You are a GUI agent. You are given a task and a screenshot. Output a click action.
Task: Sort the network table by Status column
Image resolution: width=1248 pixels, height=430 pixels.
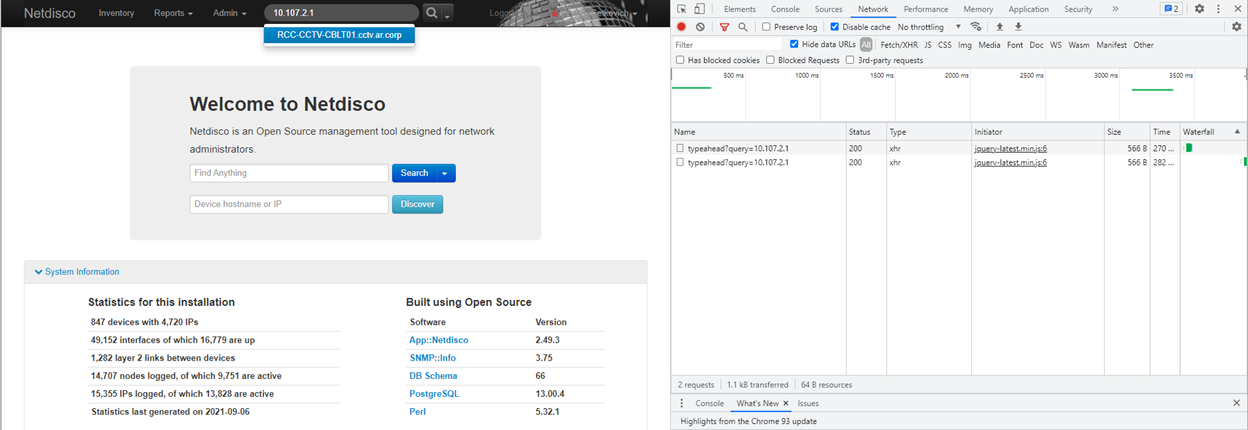(x=865, y=131)
